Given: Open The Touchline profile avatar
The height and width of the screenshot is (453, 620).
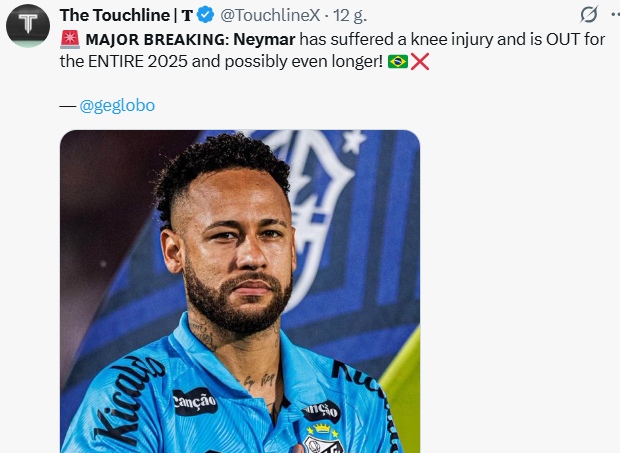Looking at the screenshot, I should pyautogui.click(x=28, y=25).
